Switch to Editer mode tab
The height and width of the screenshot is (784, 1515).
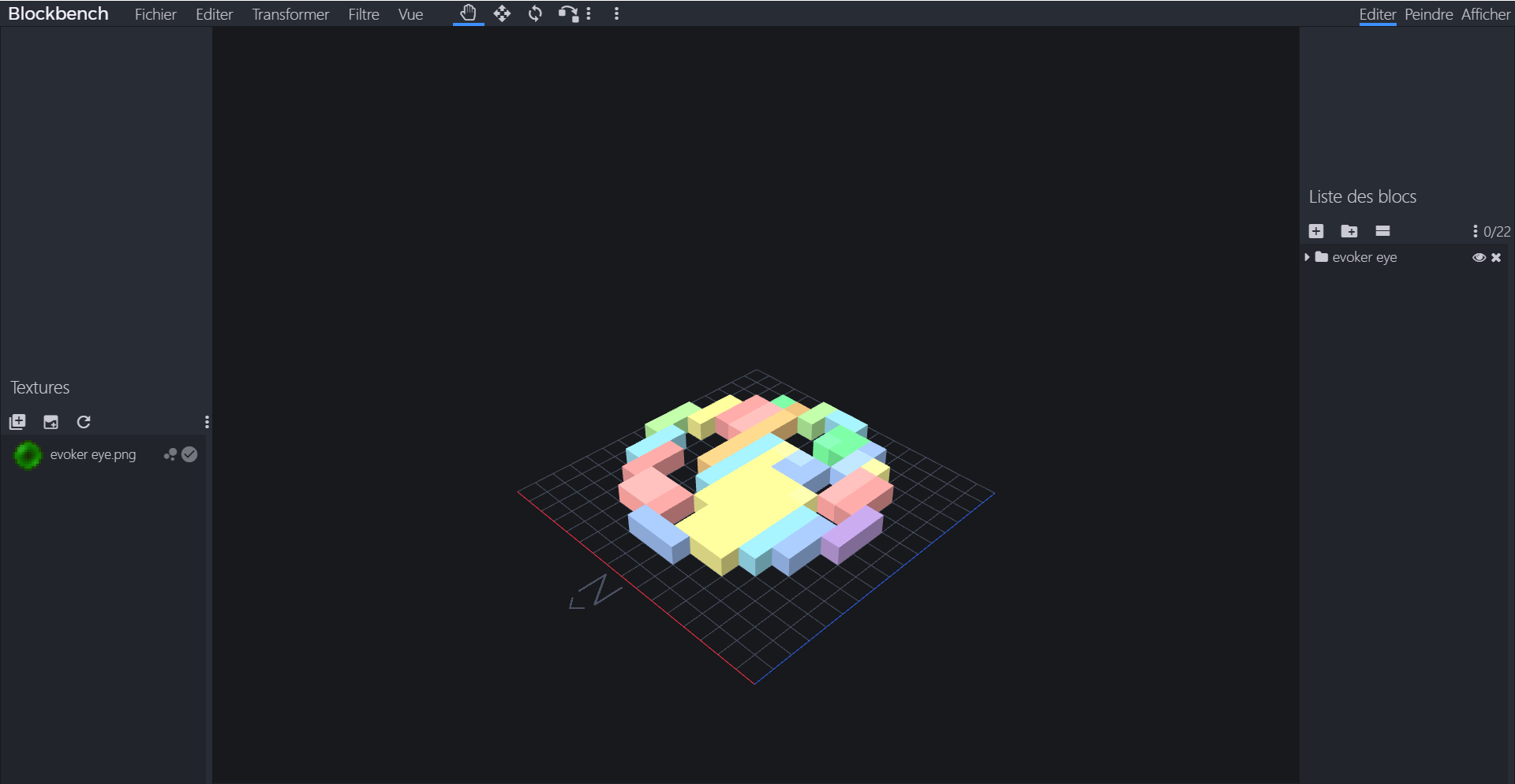pyautogui.click(x=1377, y=14)
